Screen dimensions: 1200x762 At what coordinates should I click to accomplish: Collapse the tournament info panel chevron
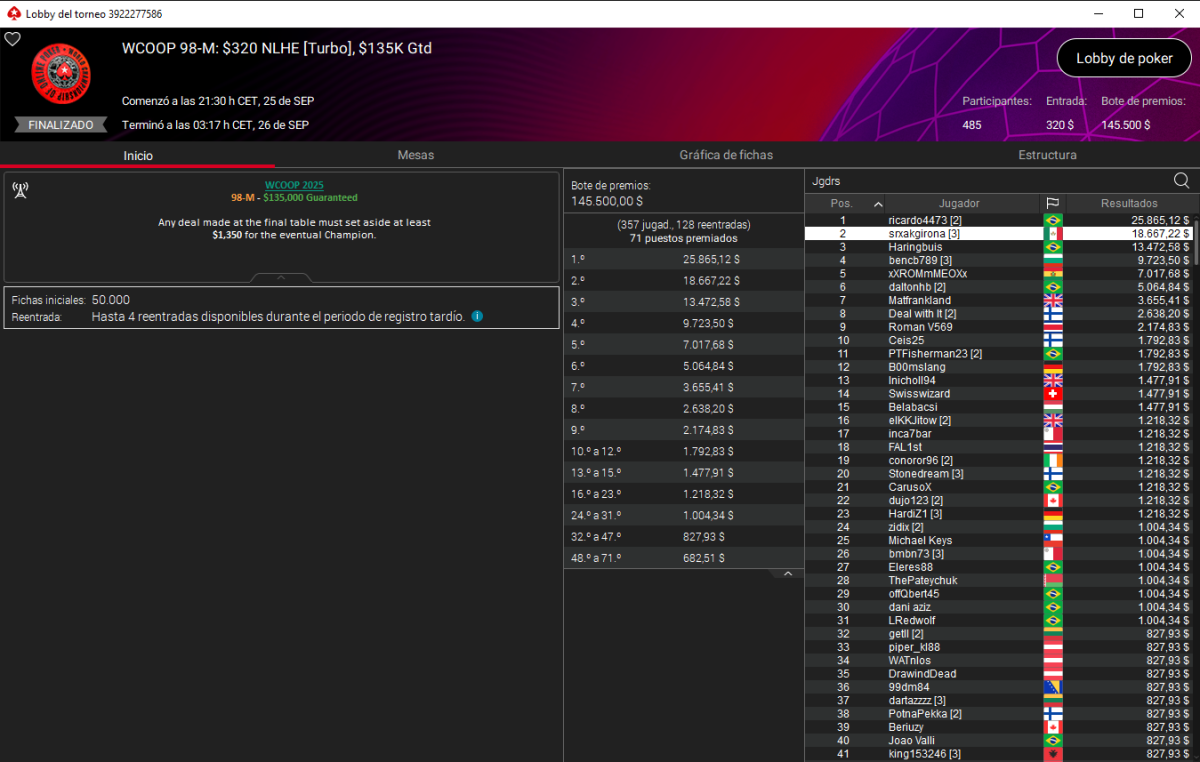pyautogui.click(x=281, y=277)
